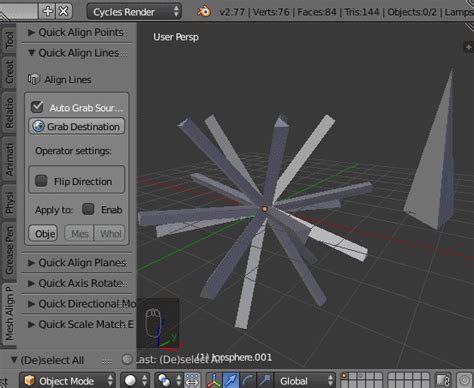The width and height of the screenshot is (474, 388).
Task: Toggle Flip Direction checkbox
Action: click(41, 181)
